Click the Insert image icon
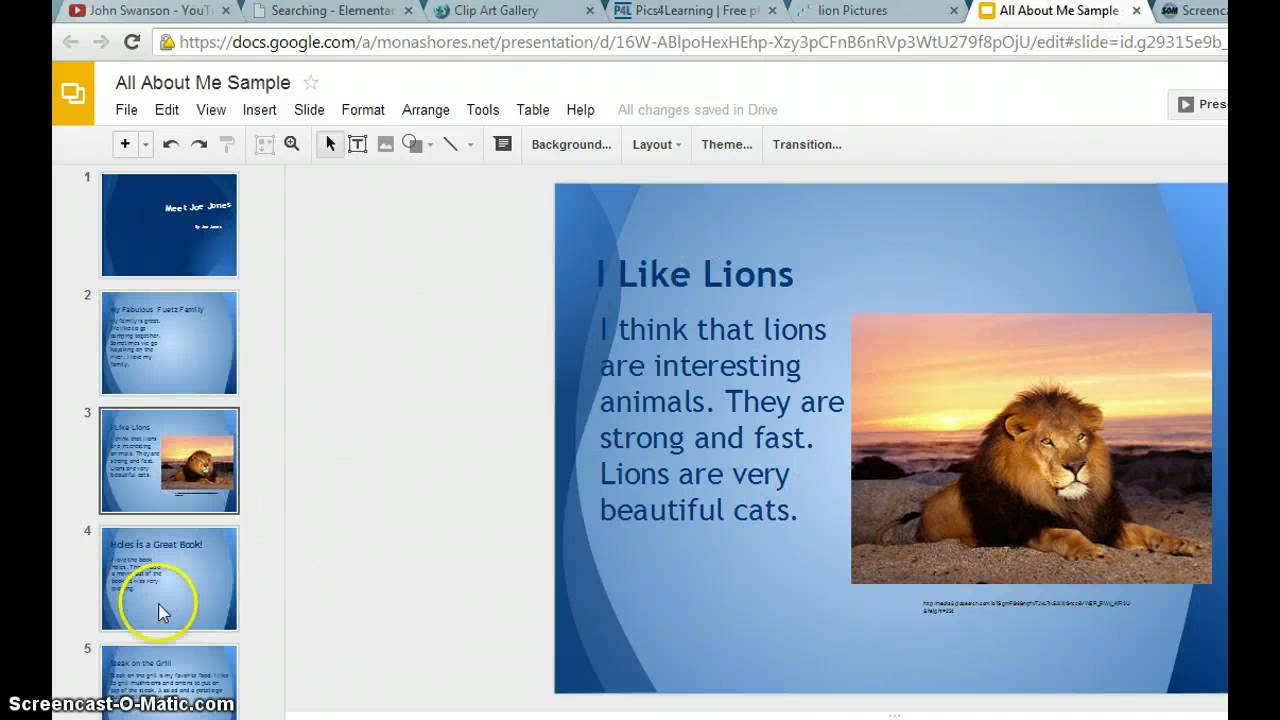Screen dimensions: 1280x720 click(386, 145)
